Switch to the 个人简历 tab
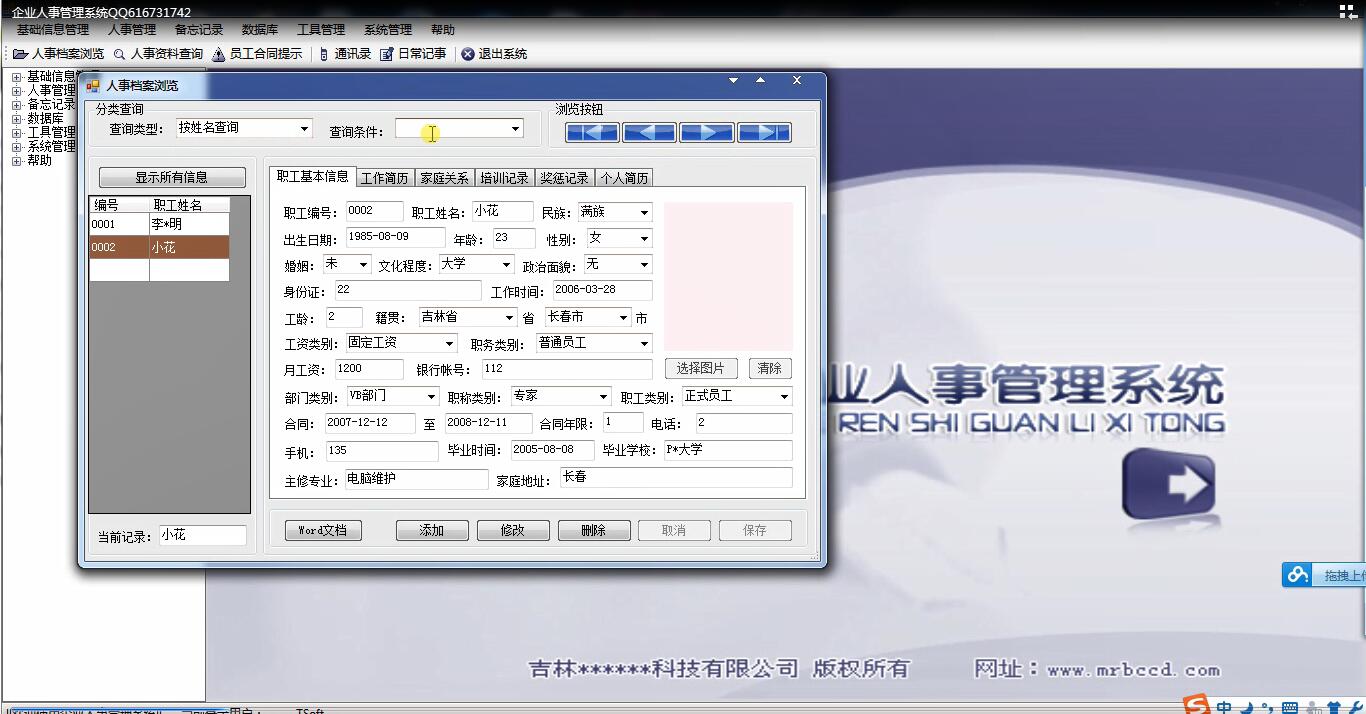Screen dimensions: 1366x714 624,179
